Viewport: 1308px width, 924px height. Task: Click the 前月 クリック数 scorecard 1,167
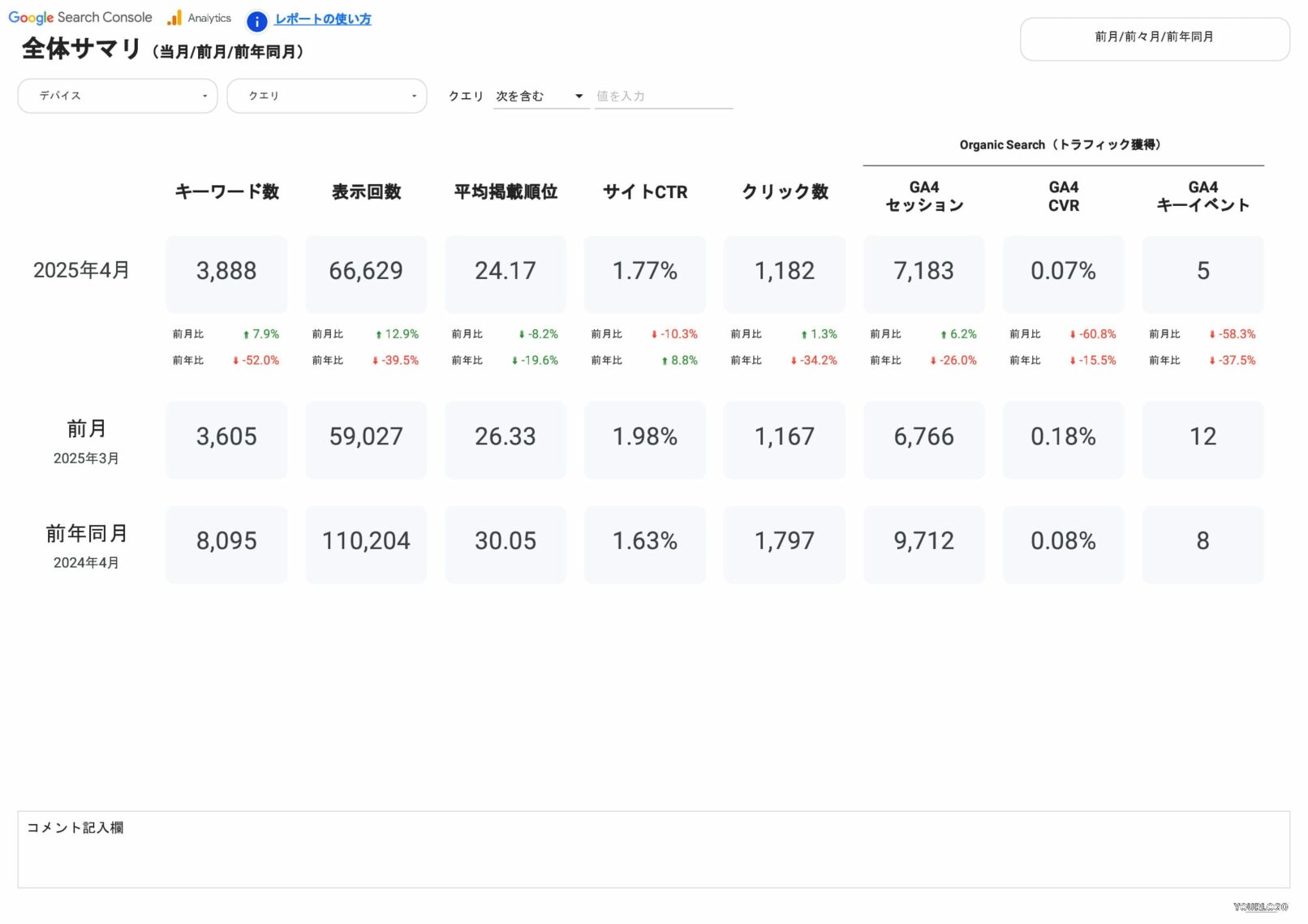coord(784,437)
